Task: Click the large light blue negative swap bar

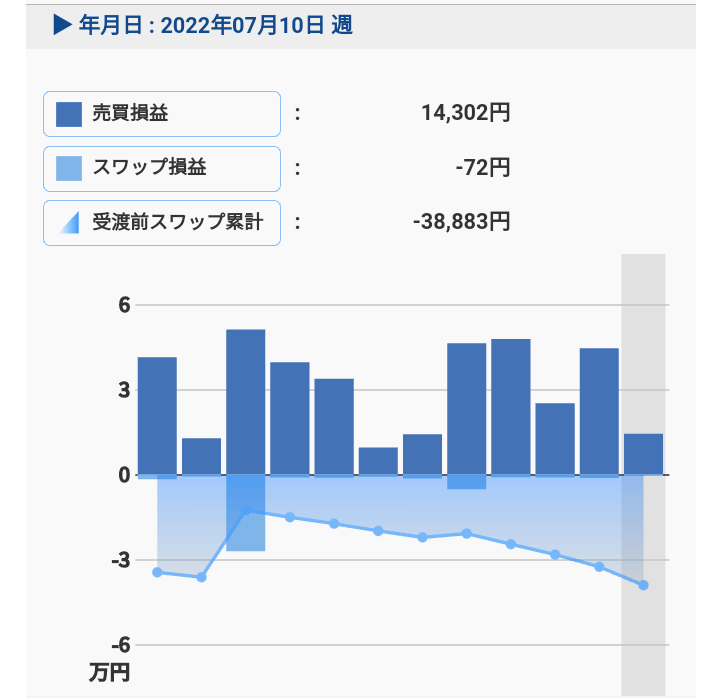Action: (x=245, y=513)
